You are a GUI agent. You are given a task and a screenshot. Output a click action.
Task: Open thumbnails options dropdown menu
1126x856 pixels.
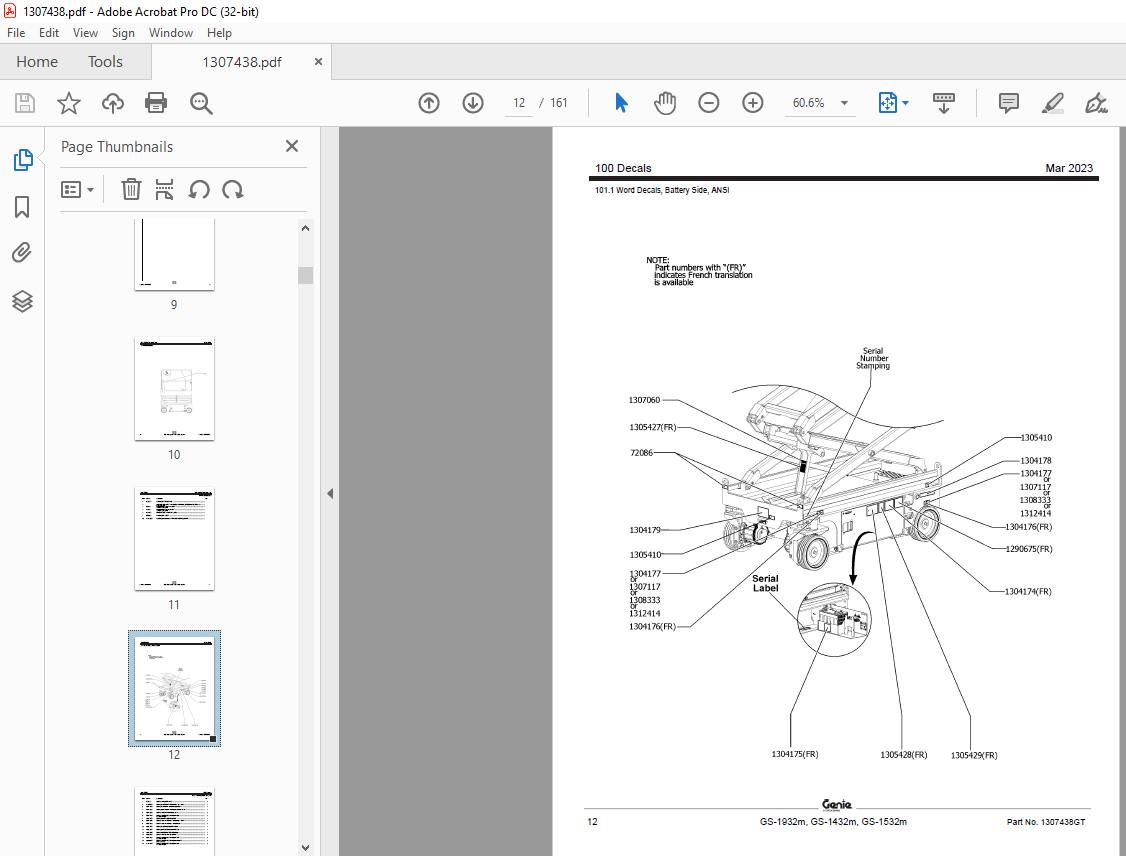78,190
